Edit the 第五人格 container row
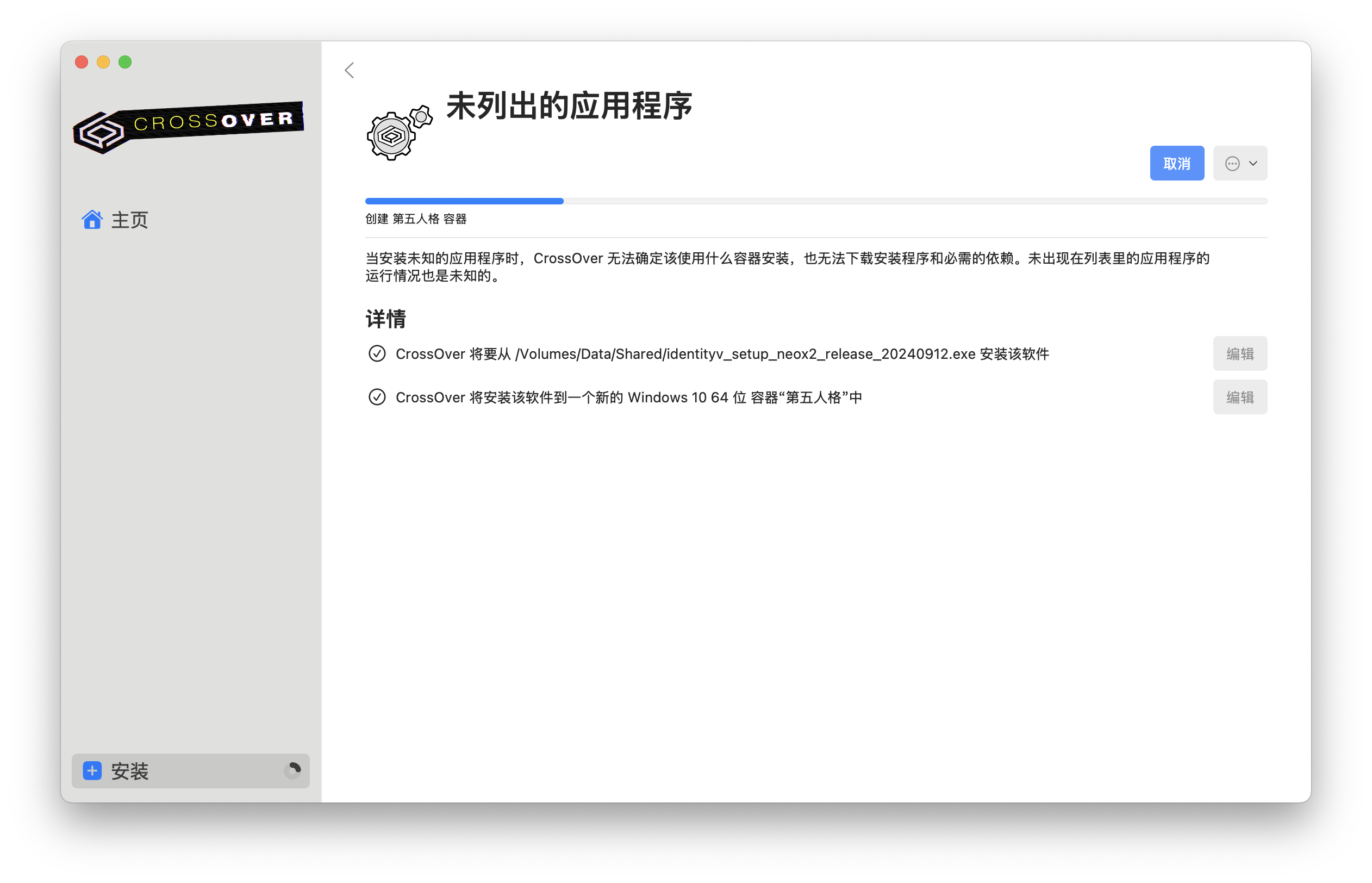 [x=1239, y=397]
